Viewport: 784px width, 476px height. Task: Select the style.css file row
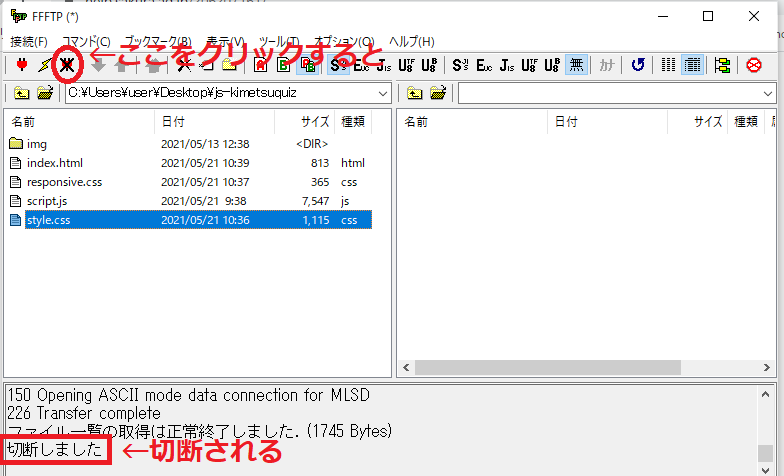click(x=190, y=220)
